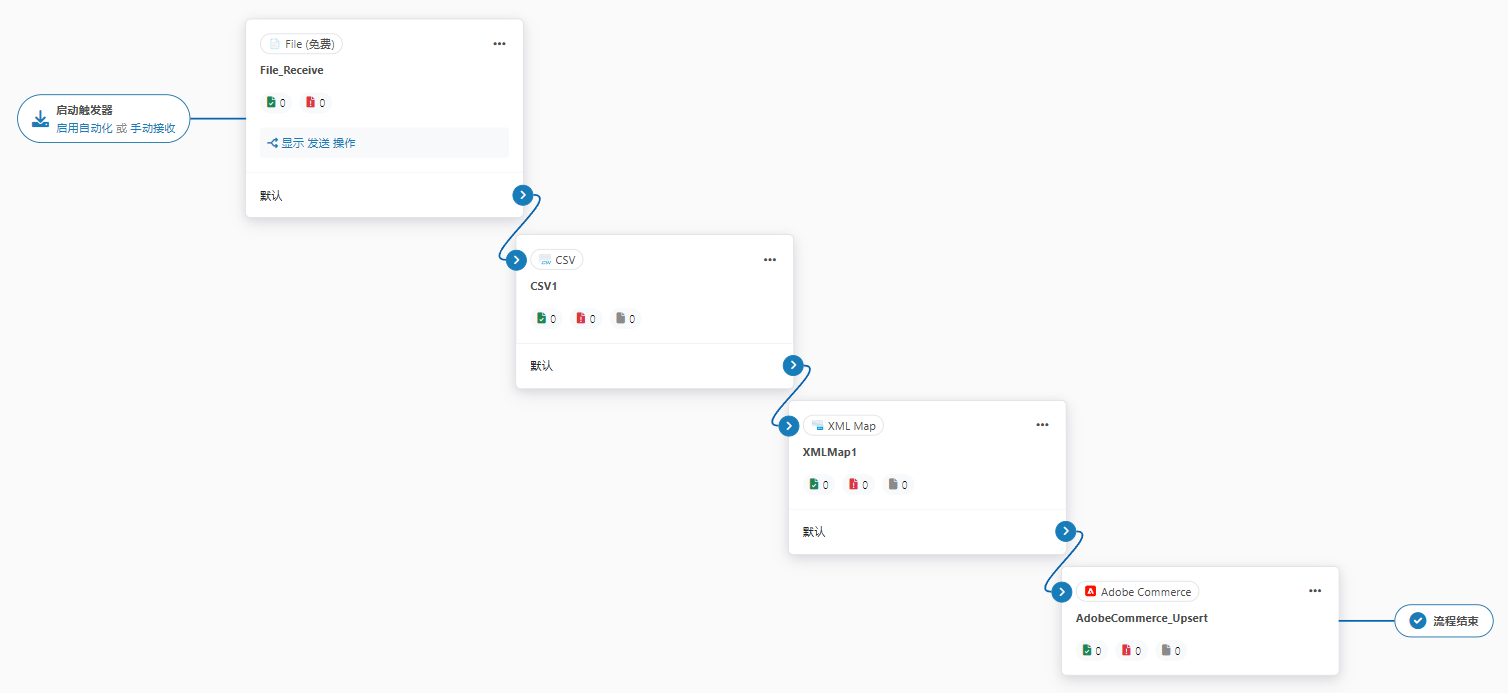This screenshot has height=693, width=1508.
Task: Click the XMLMap1 default output arrow
Action: coord(1066,531)
